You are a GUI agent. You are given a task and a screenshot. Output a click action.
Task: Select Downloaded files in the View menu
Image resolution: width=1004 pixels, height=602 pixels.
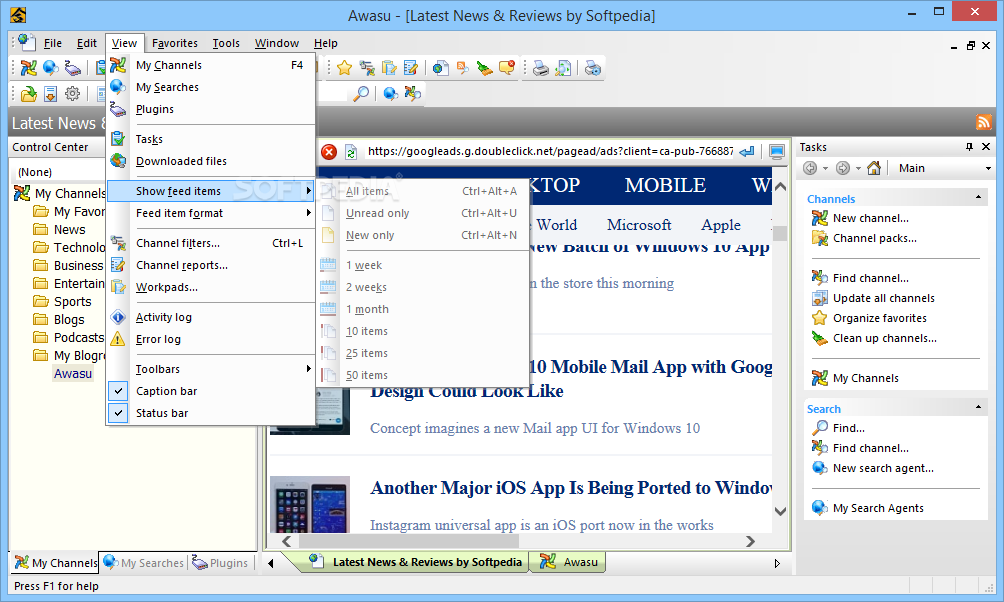[x=211, y=161]
